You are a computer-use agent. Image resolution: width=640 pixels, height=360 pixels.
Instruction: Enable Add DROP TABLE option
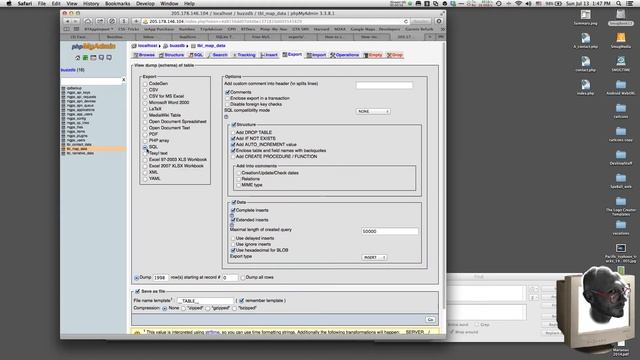233,133
